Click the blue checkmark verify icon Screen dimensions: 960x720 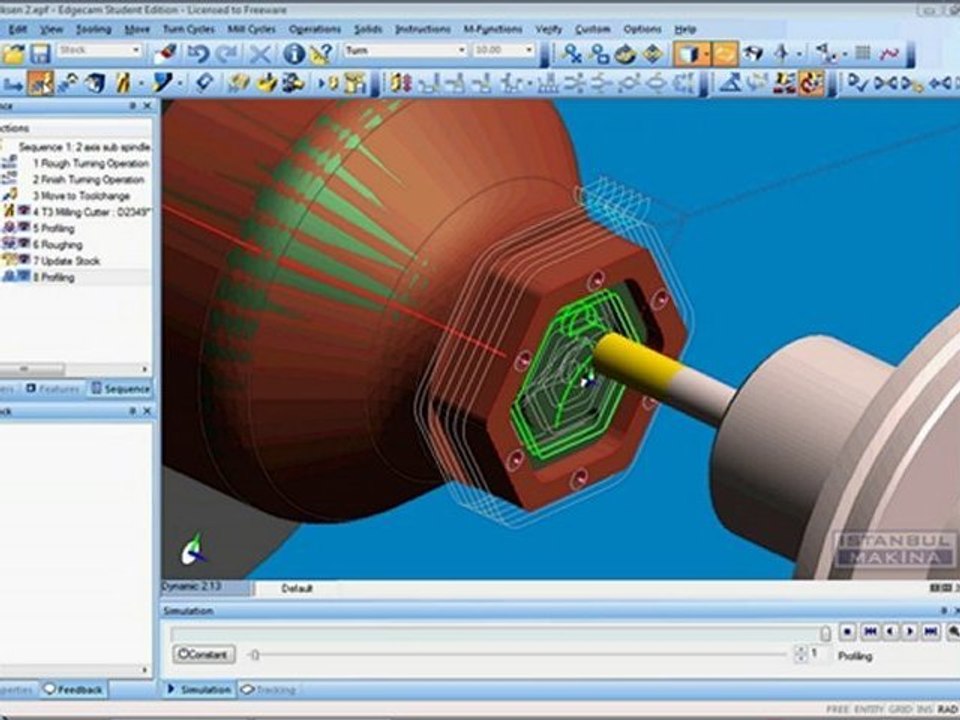[858, 83]
